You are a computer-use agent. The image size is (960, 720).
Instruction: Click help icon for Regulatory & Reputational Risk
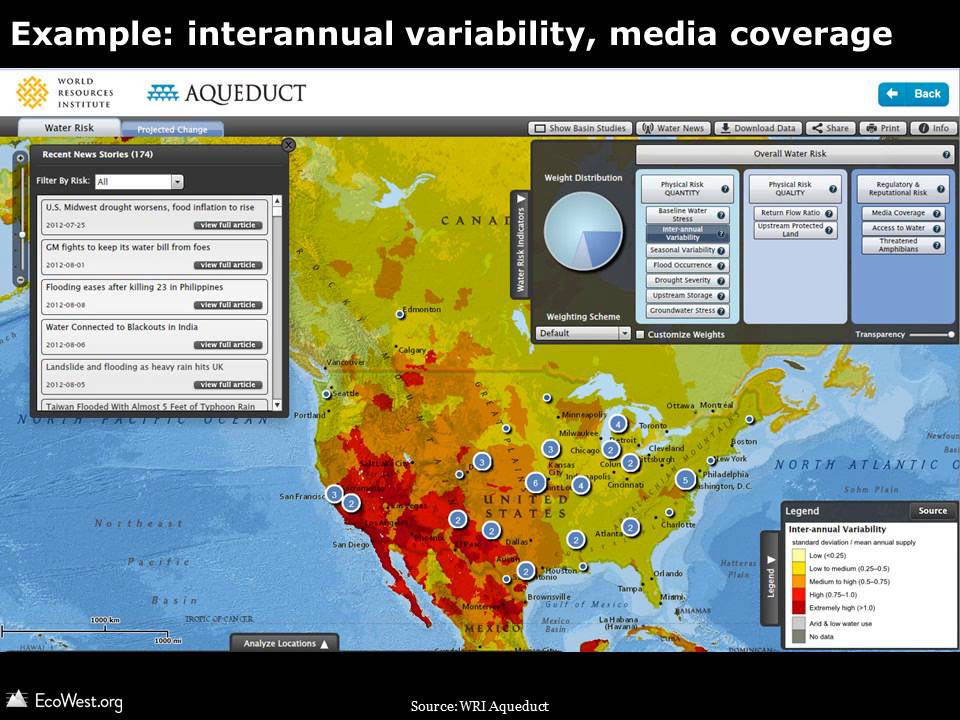pos(941,189)
